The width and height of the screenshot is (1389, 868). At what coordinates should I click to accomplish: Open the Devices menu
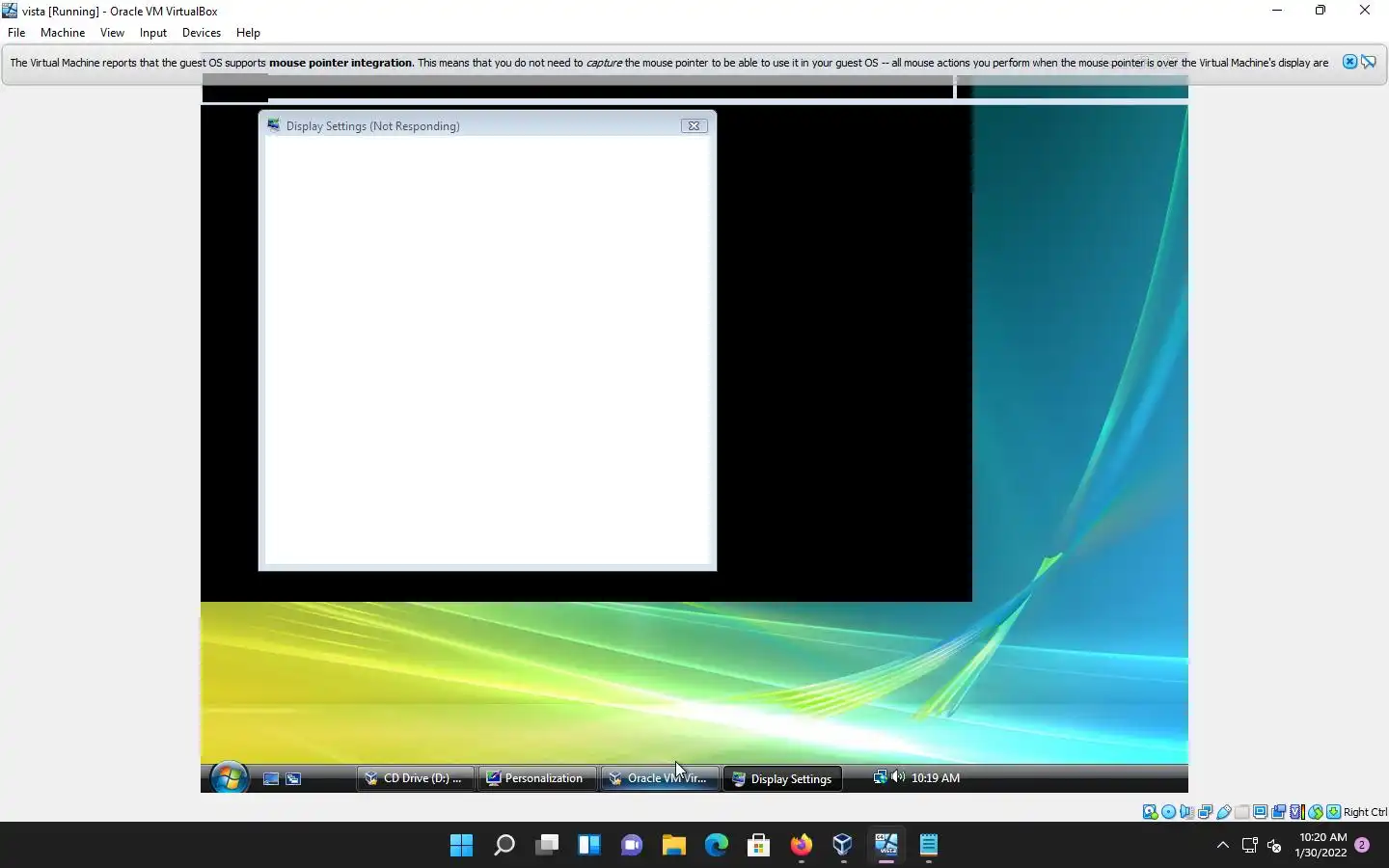point(202,33)
